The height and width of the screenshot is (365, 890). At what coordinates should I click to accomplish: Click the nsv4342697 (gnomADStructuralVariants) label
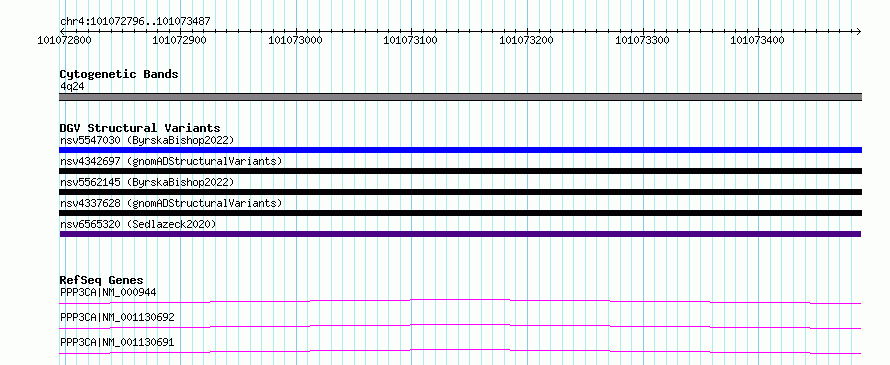[171, 161]
